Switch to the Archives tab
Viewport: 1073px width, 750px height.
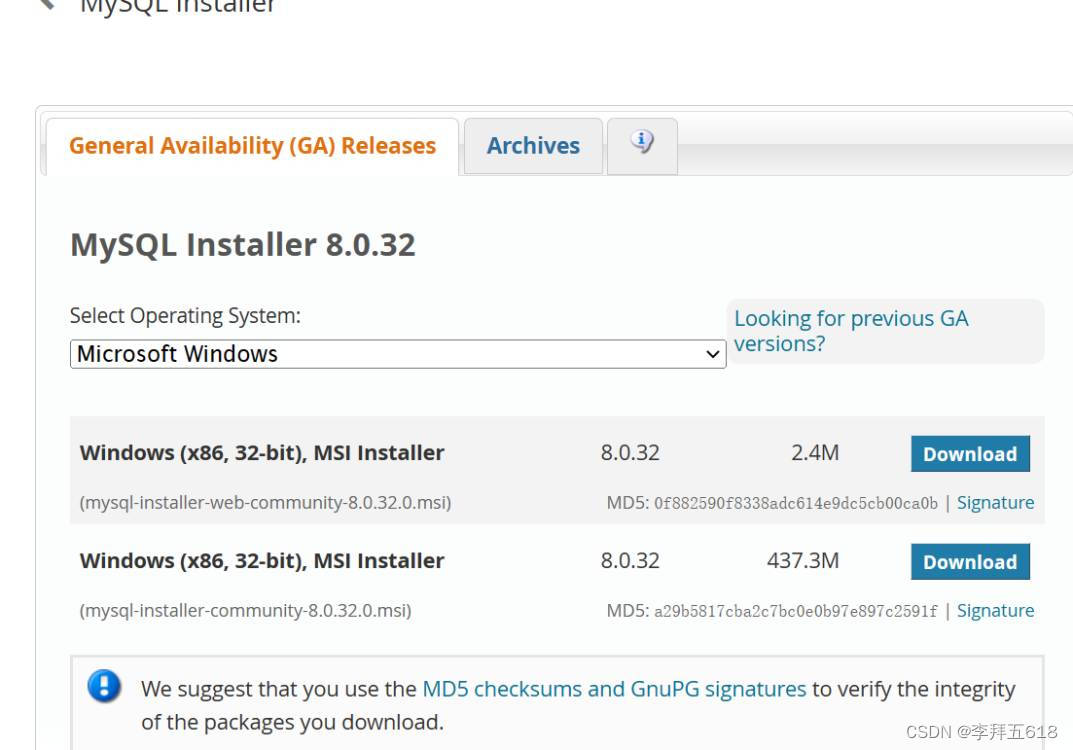[x=533, y=146]
